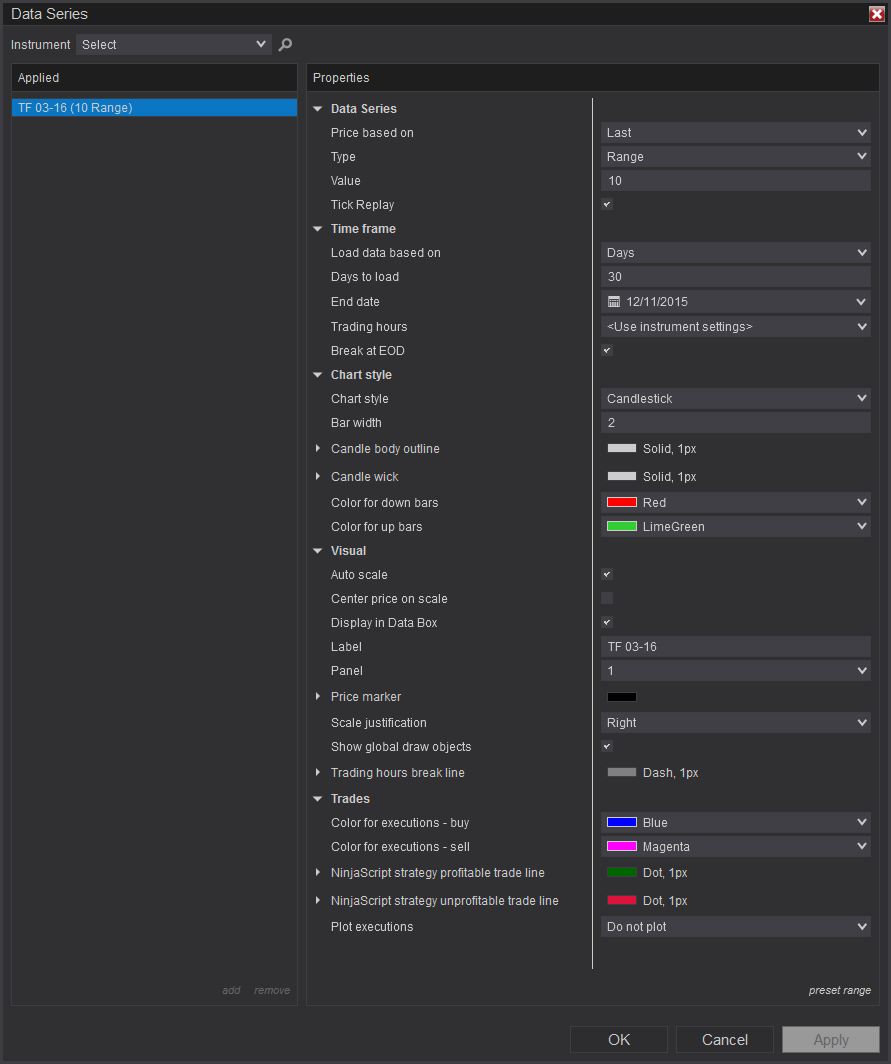This screenshot has width=891, height=1064.
Task: Expand the Price marker property
Action: (x=318, y=697)
